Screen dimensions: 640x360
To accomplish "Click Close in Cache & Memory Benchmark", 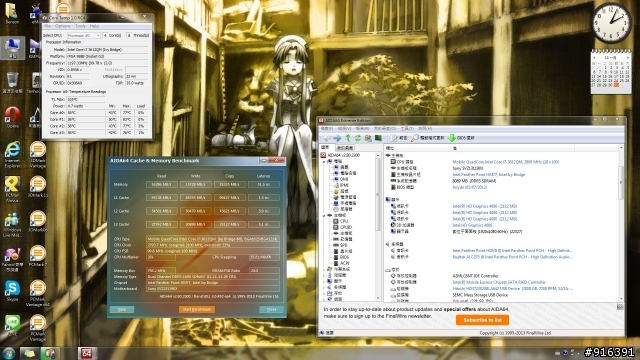I will 271,309.
